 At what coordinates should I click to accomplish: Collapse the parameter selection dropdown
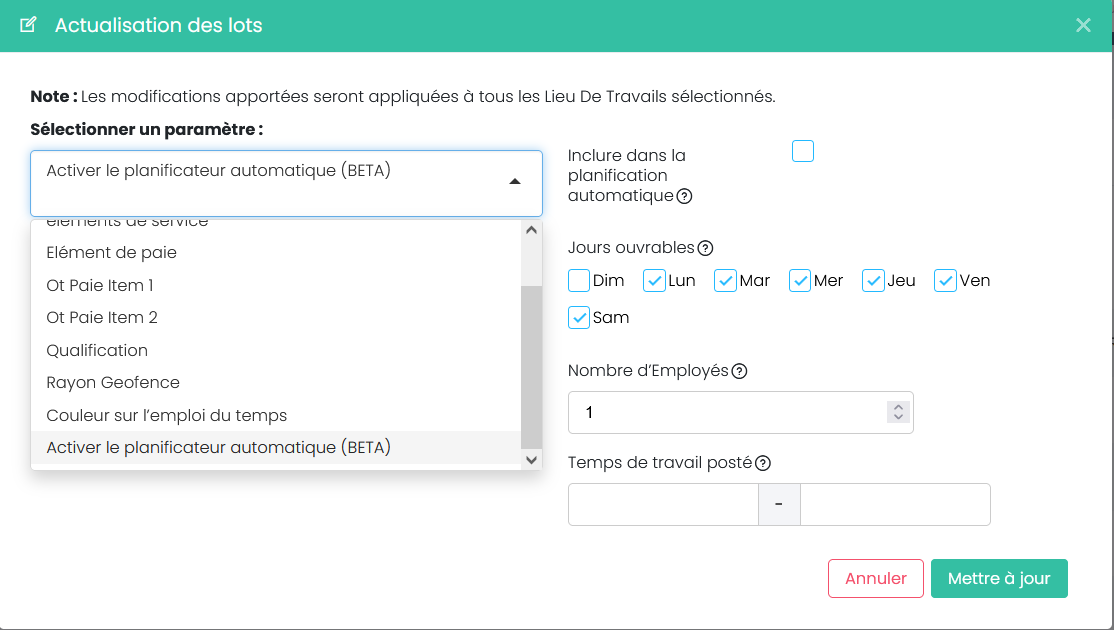pyautogui.click(x=514, y=182)
